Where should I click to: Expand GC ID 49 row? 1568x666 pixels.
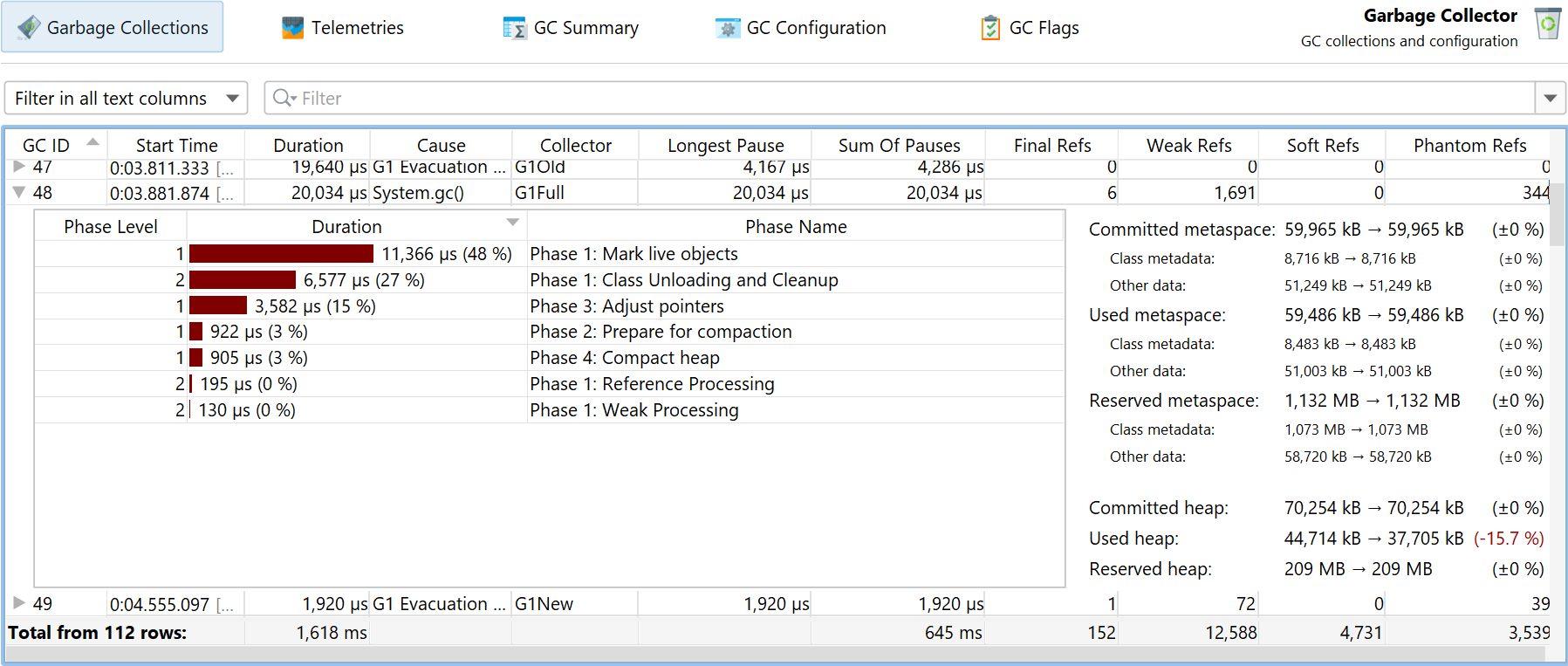tap(19, 602)
